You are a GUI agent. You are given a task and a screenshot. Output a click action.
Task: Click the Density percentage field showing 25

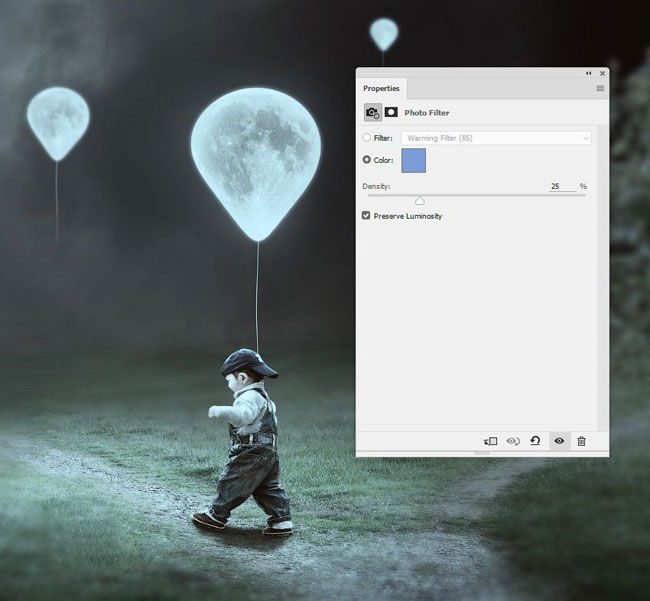coord(563,187)
